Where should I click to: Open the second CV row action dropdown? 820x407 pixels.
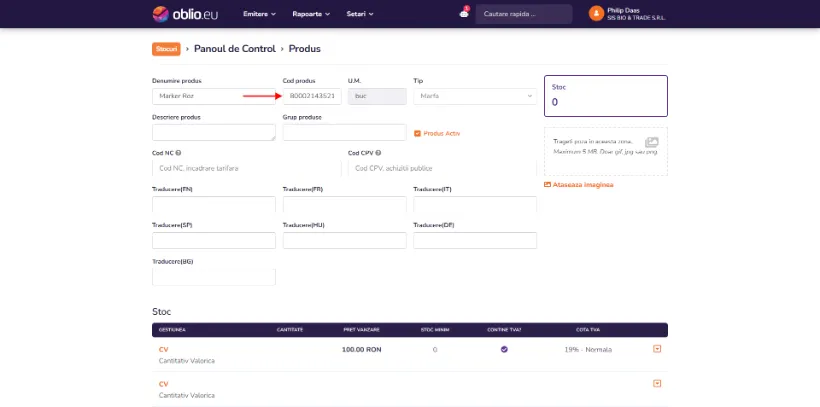[657, 383]
